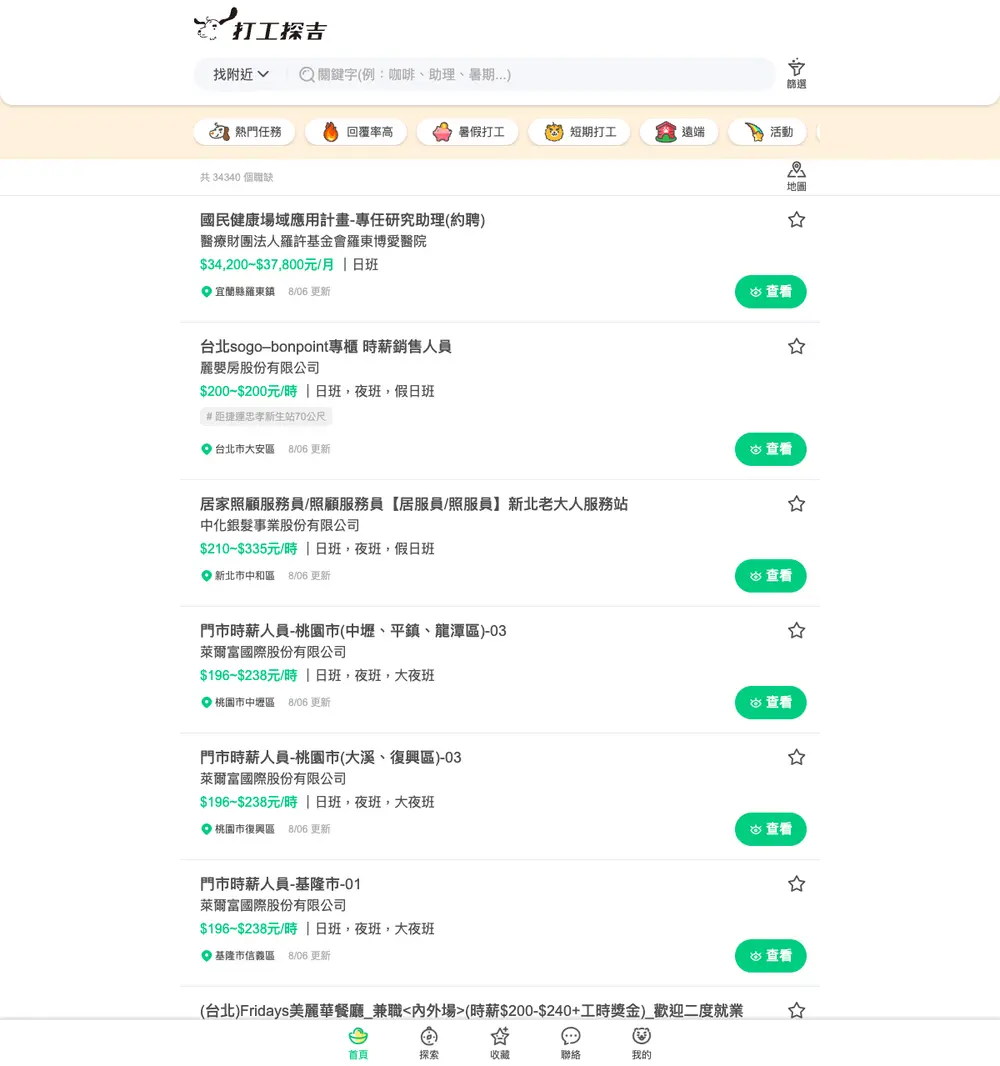Go to 首頁 in bottom navigation
The image size is (1000, 1066).
pyautogui.click(x=358, y=1043)
